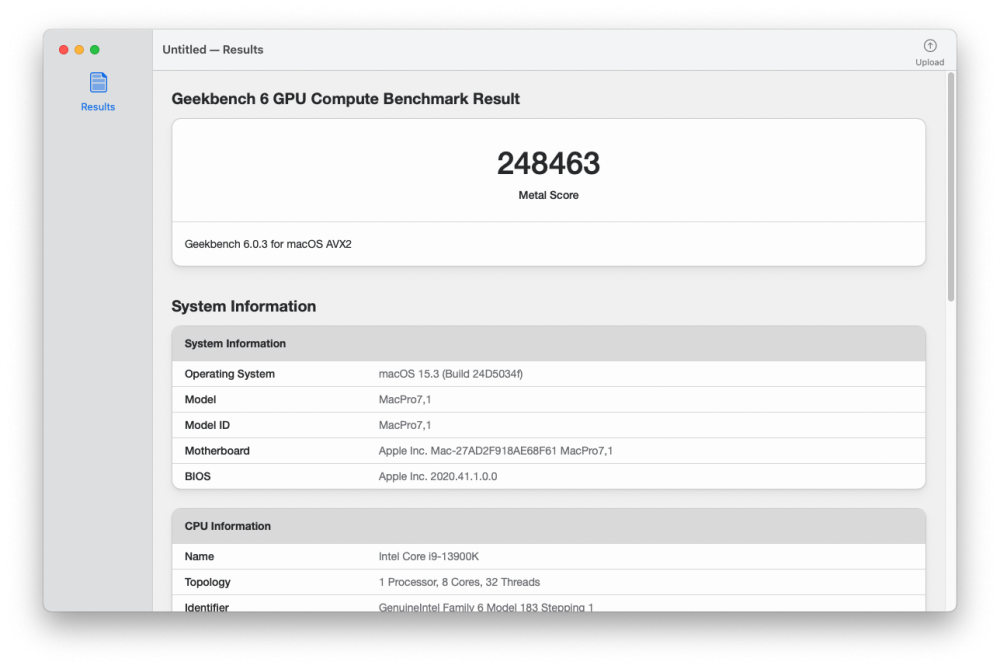Select the 248463 Metal score value

point(548,163)
